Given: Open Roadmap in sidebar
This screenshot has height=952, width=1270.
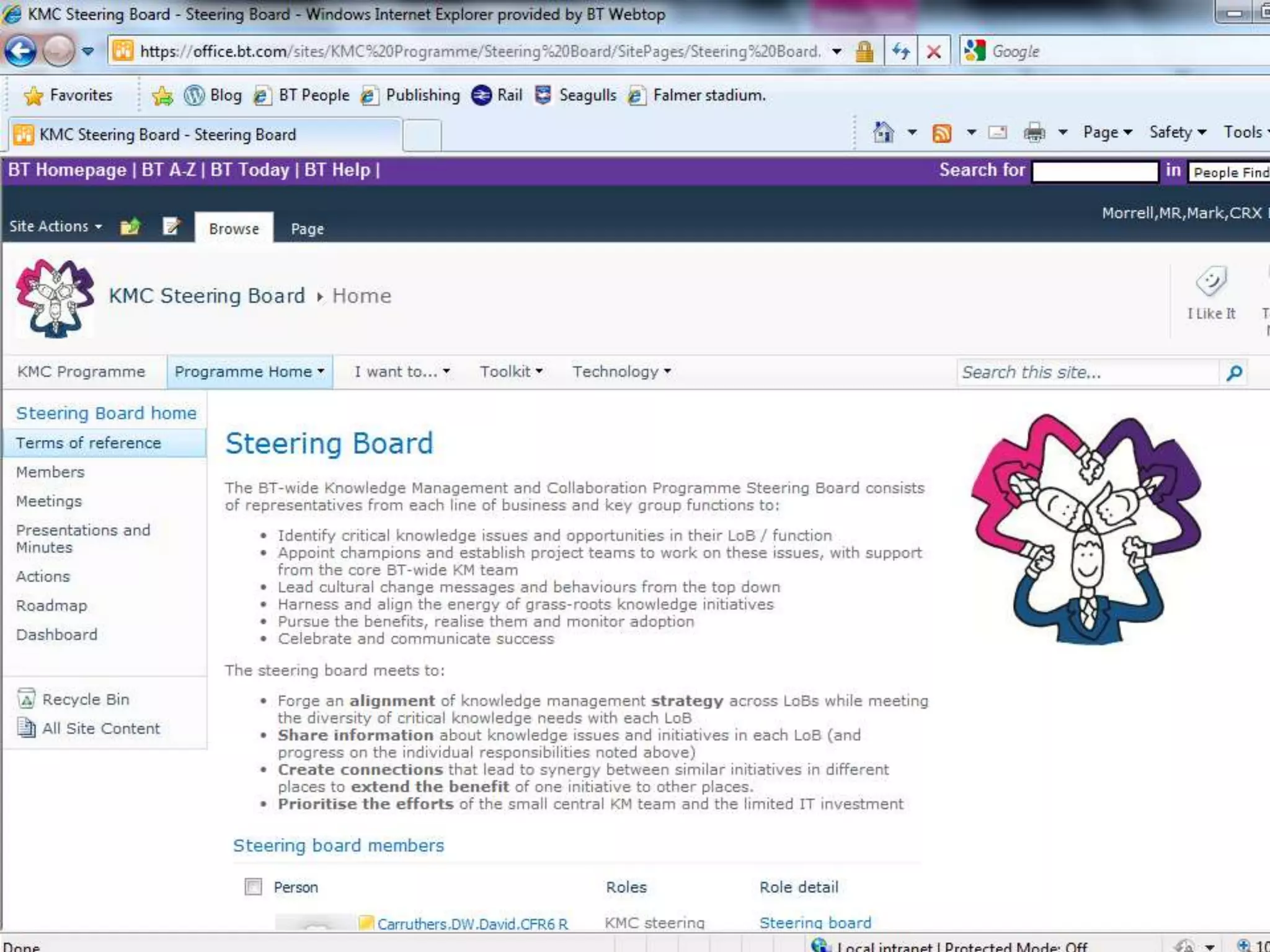Looking at the screenshot, I should pyautogui.click(x=51, y=606).
